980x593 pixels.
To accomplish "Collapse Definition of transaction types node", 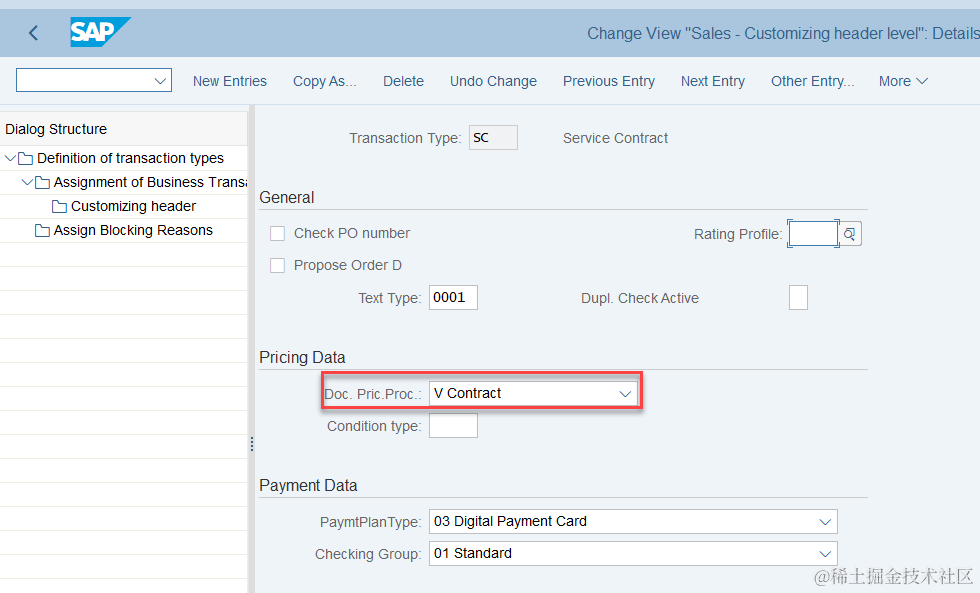I will 10,158.
